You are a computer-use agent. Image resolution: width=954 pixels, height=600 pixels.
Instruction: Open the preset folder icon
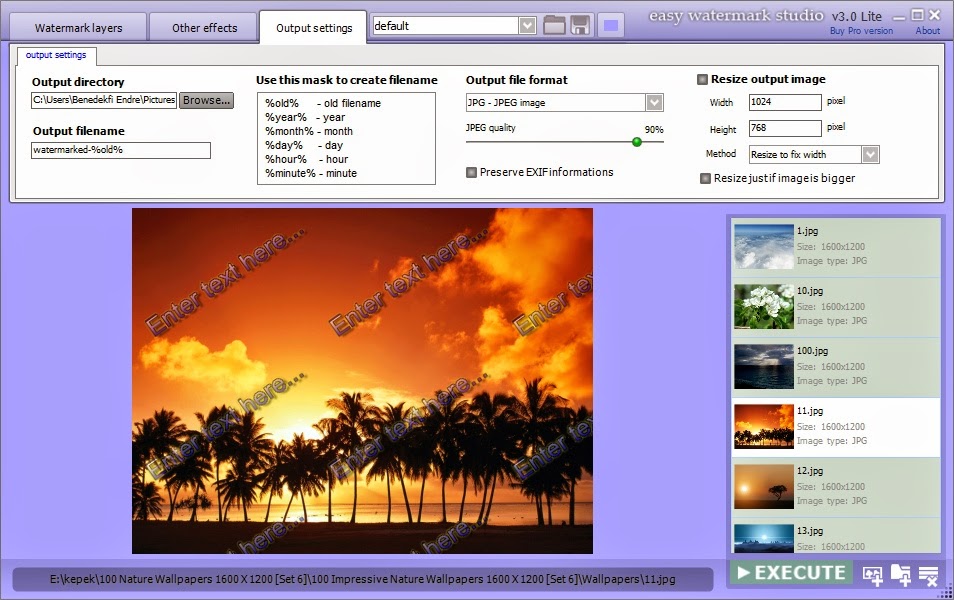tap(554, 26)
